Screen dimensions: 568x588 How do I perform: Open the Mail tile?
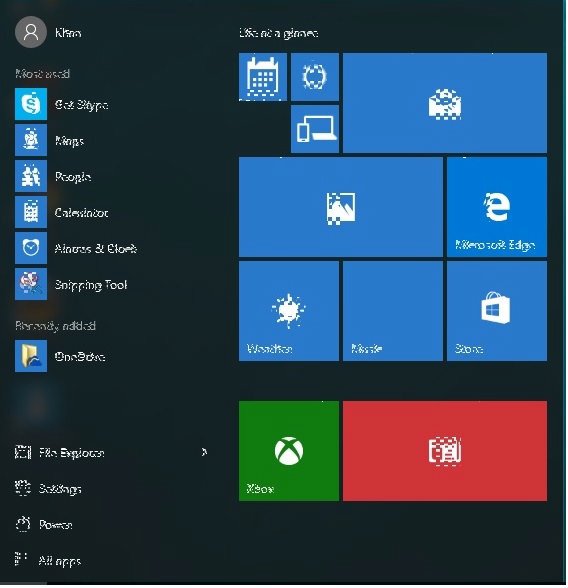(x=445, y=103)
